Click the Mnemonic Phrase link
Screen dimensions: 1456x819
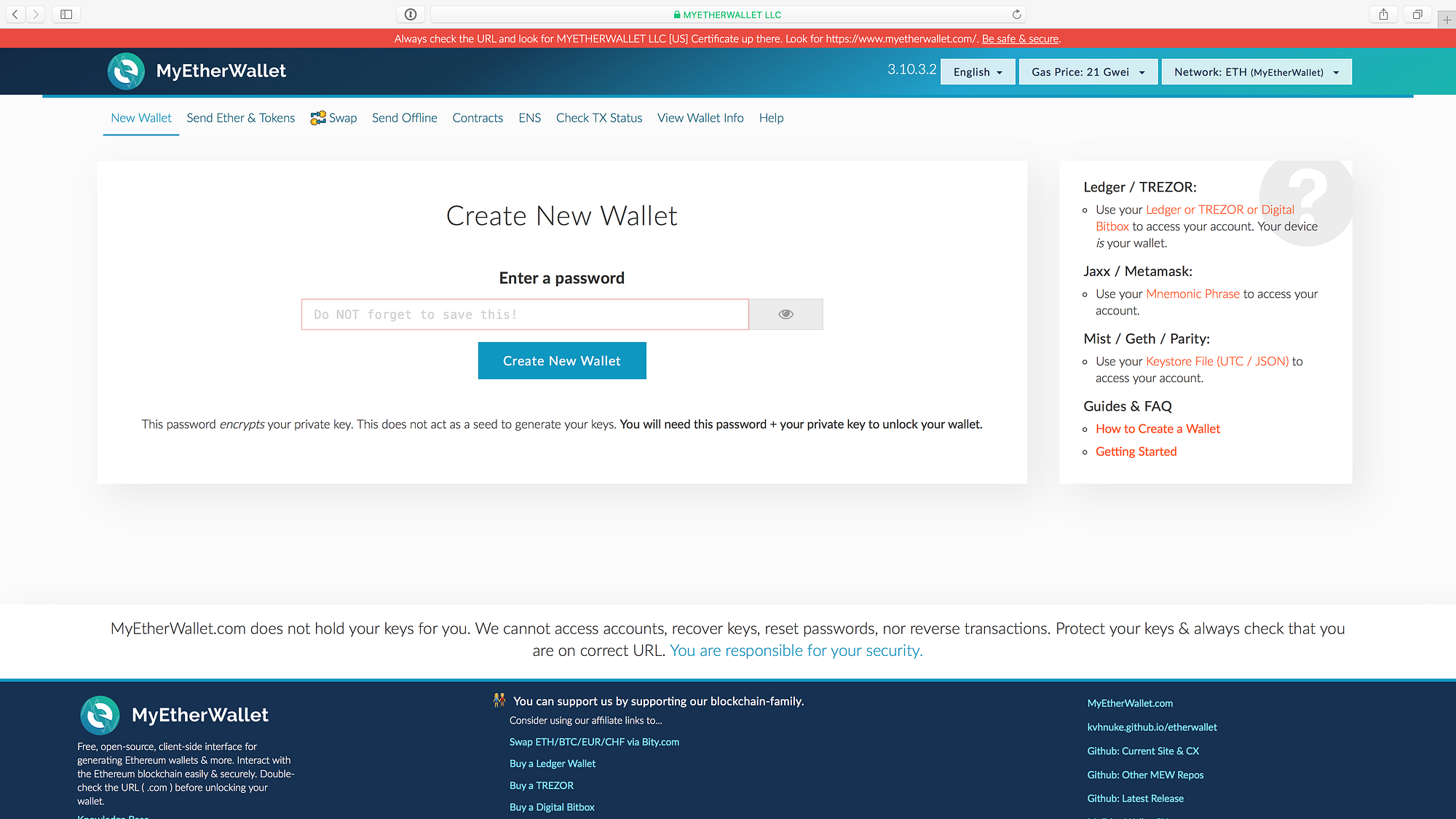pyautogui.click(x=1192, y=294)
